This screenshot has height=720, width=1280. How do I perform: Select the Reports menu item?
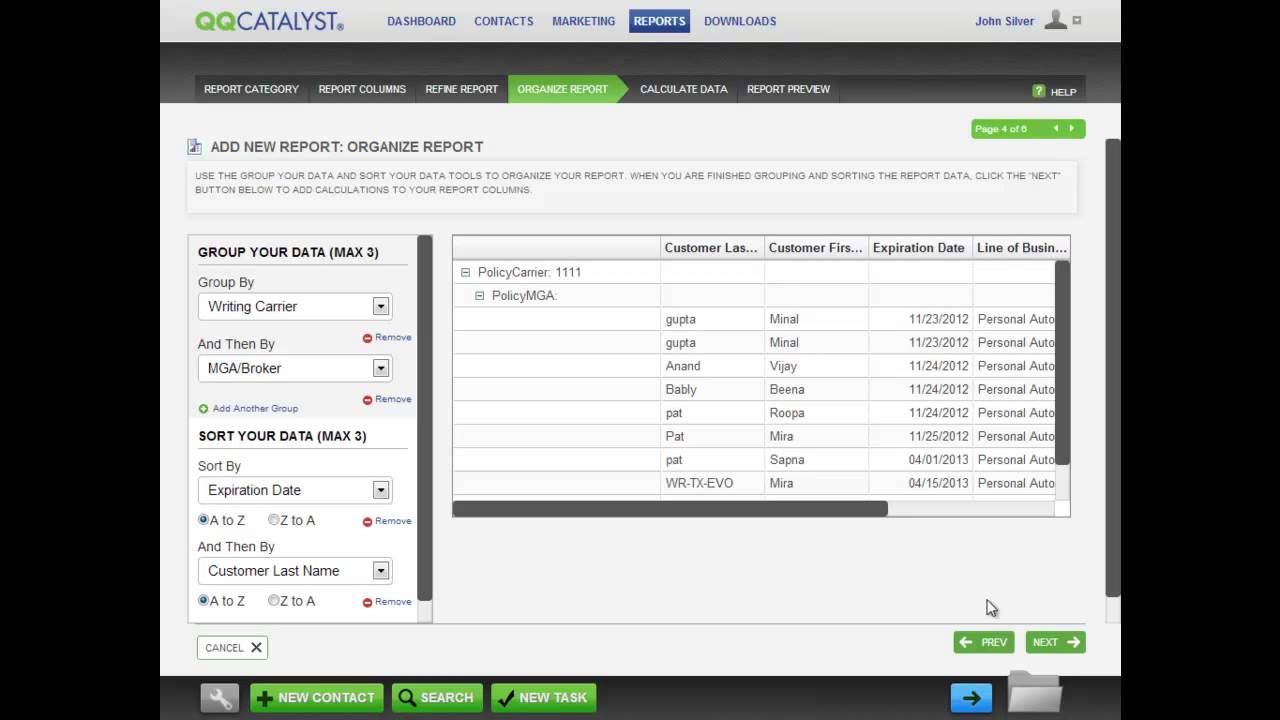point(660,21)
